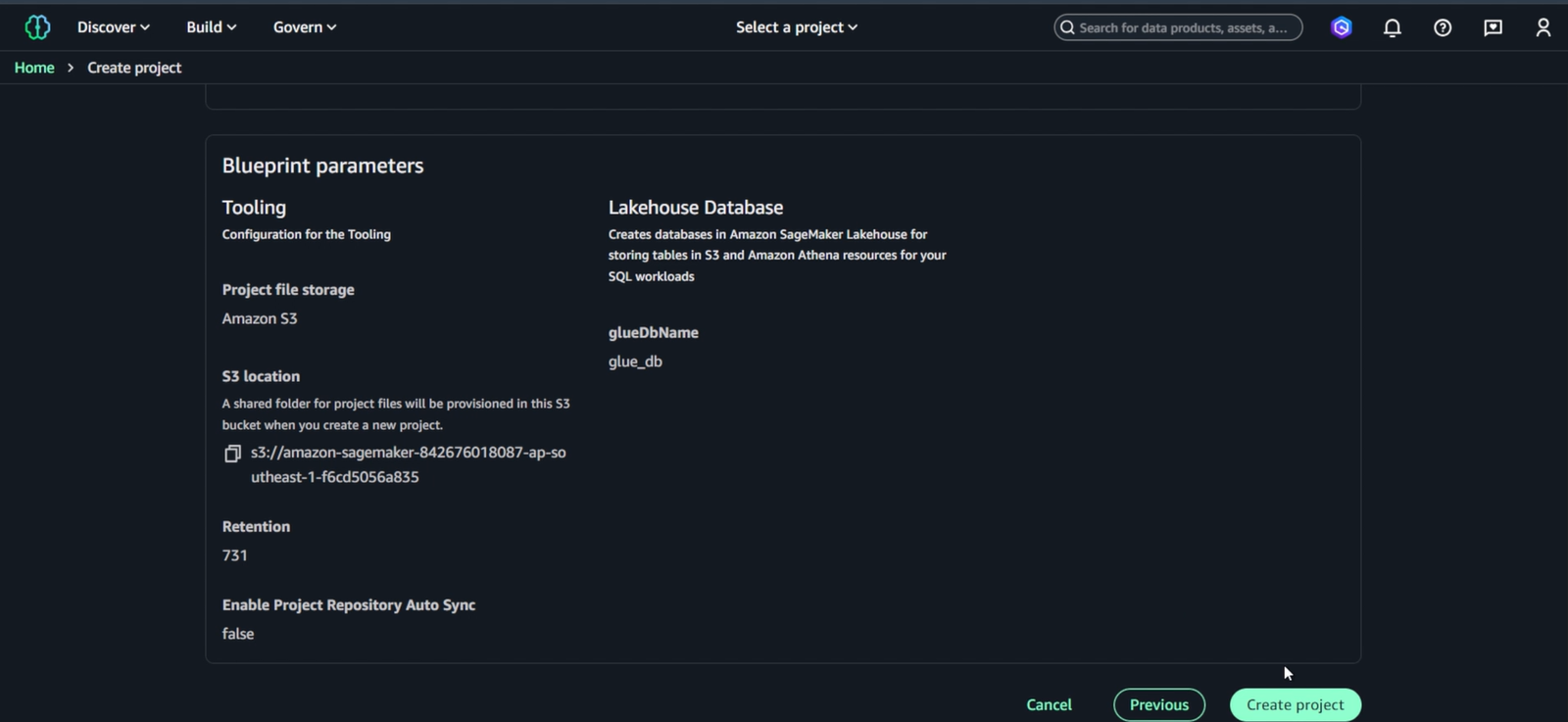Screen dimensions: 1568x722
Task: Open the feedback chat icon
Action: pyautogui.click(x=1493, y=27)
